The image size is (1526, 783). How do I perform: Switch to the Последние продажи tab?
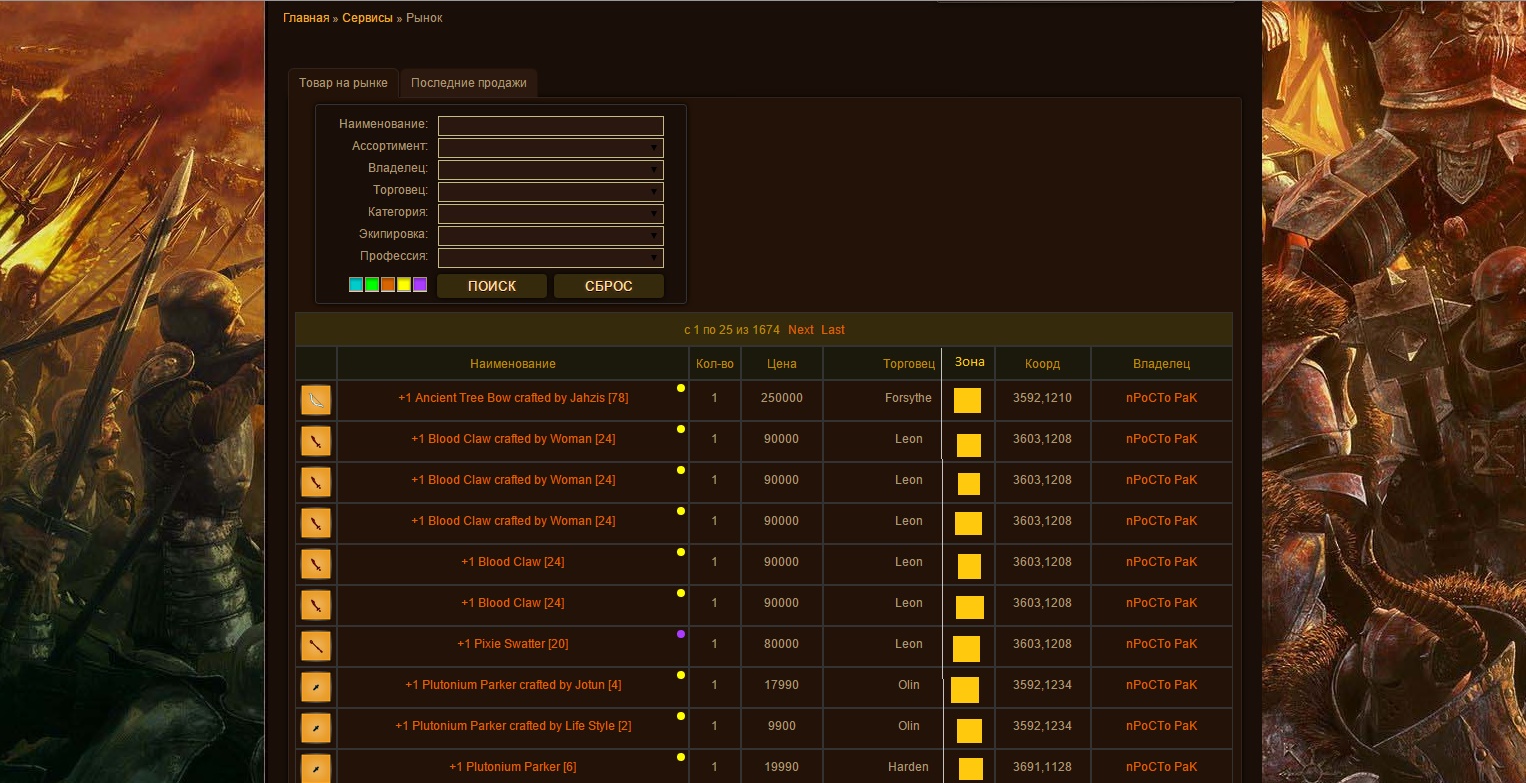(468, 83)
